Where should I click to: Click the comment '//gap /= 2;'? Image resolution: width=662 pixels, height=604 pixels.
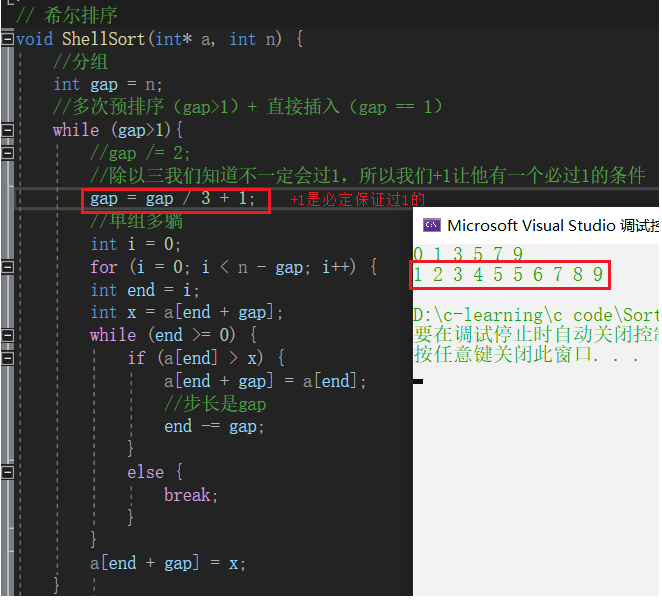pyautogui.click(x=140, y=153)
